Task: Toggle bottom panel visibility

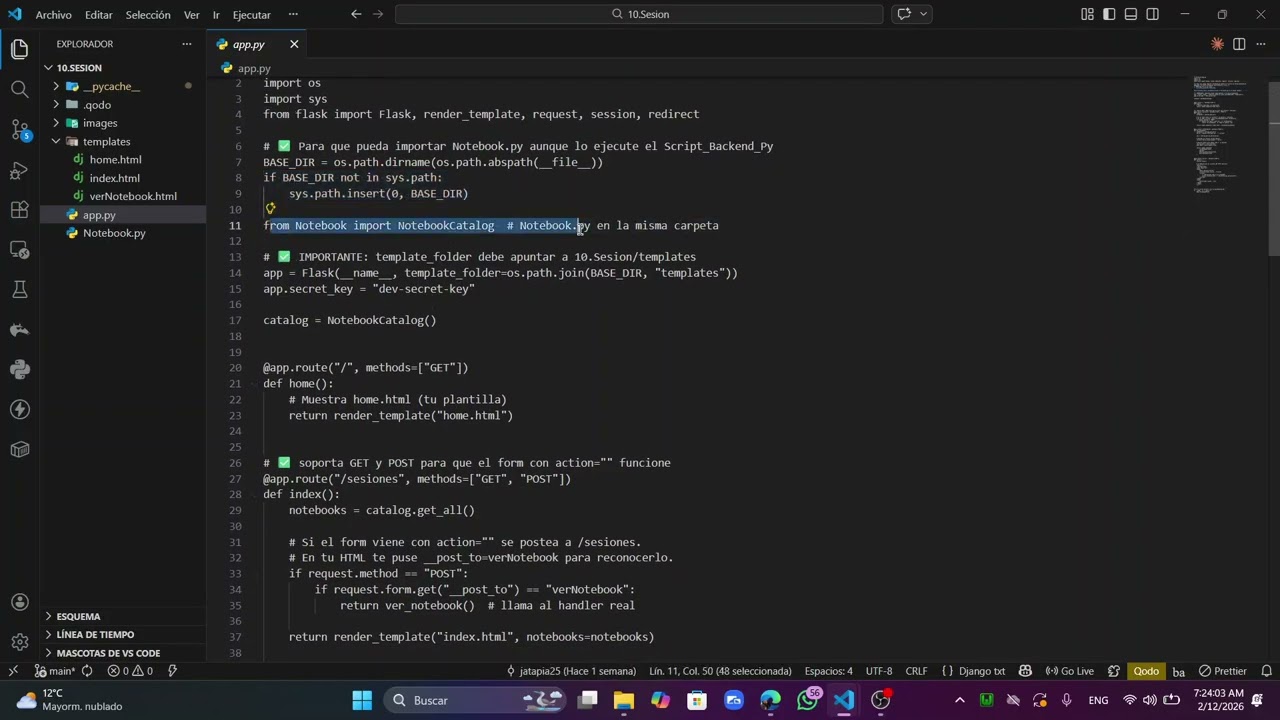Action: click(1131, 14)
